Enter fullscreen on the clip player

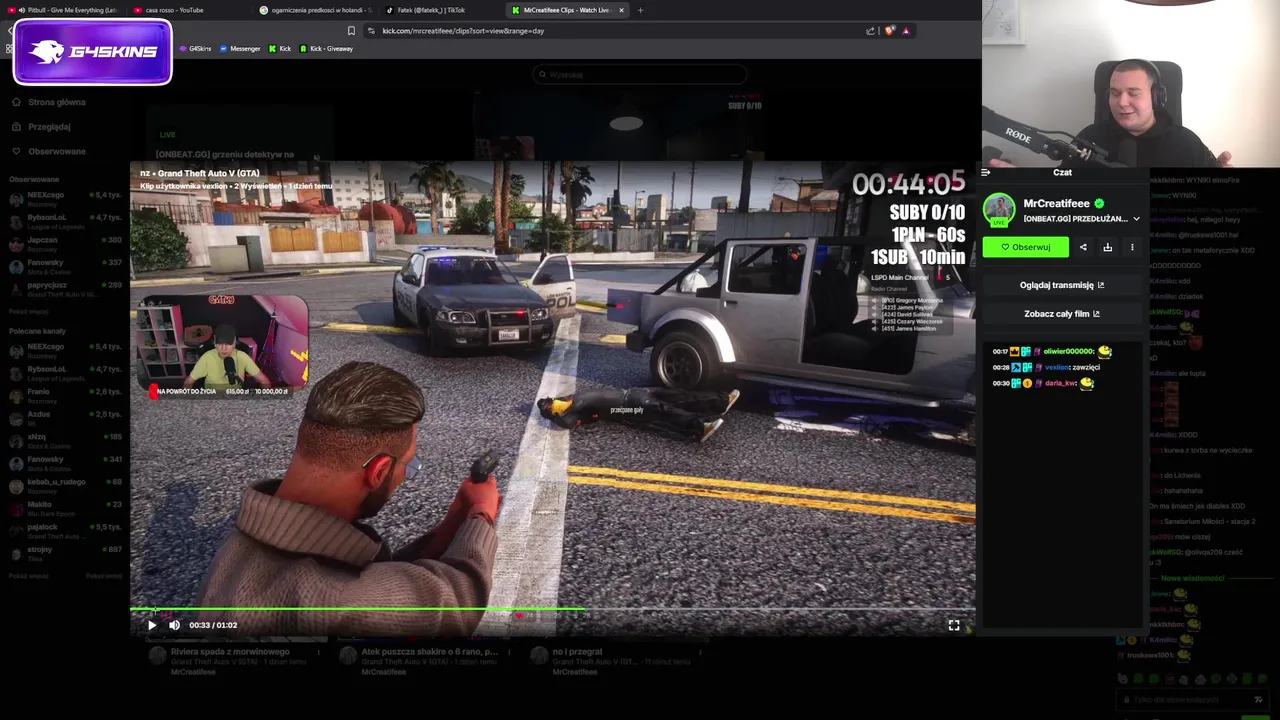tap(953, 625)
